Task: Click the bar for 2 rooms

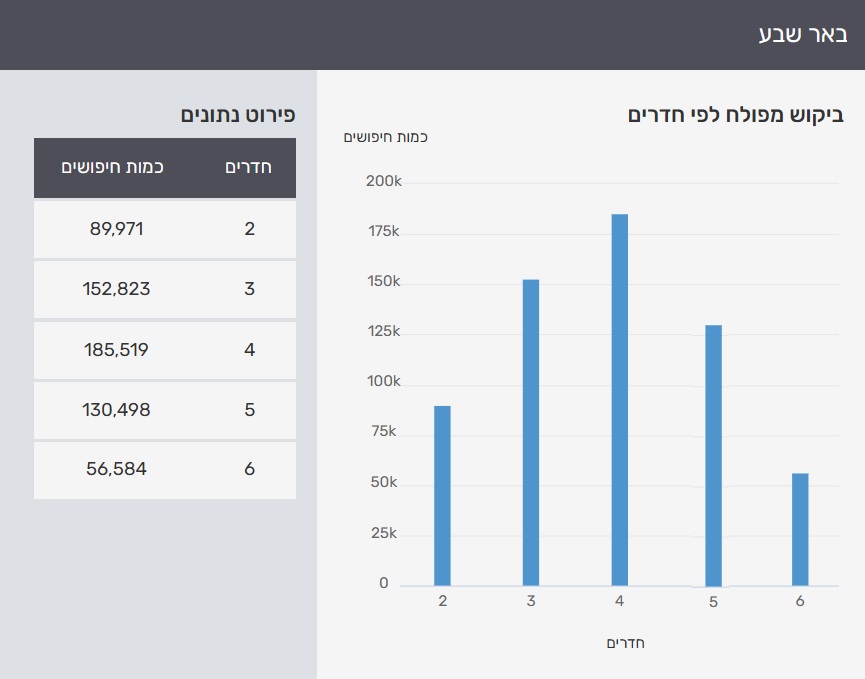Action: click(442, 495)
